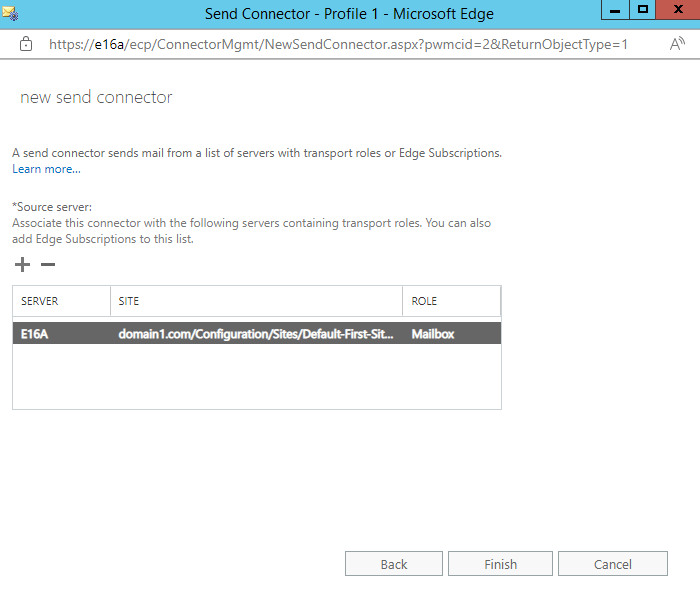The width and height of the screenshot is (700, 609).
Task: Open the Learn more link
Action: coord(46,169)
